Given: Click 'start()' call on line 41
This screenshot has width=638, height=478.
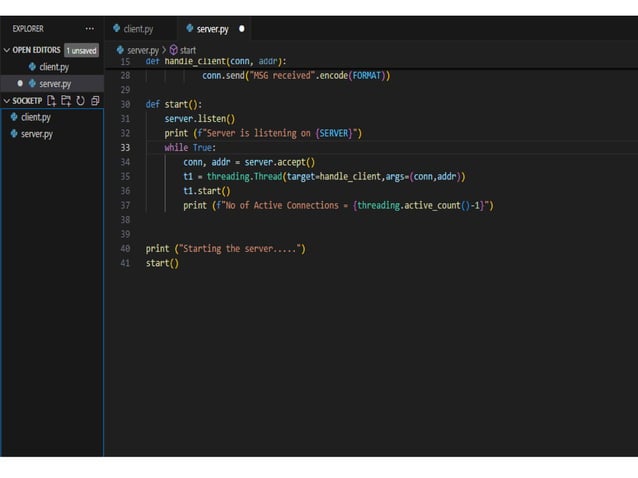Looking at the screenshot, I should [x=162, y=263].
